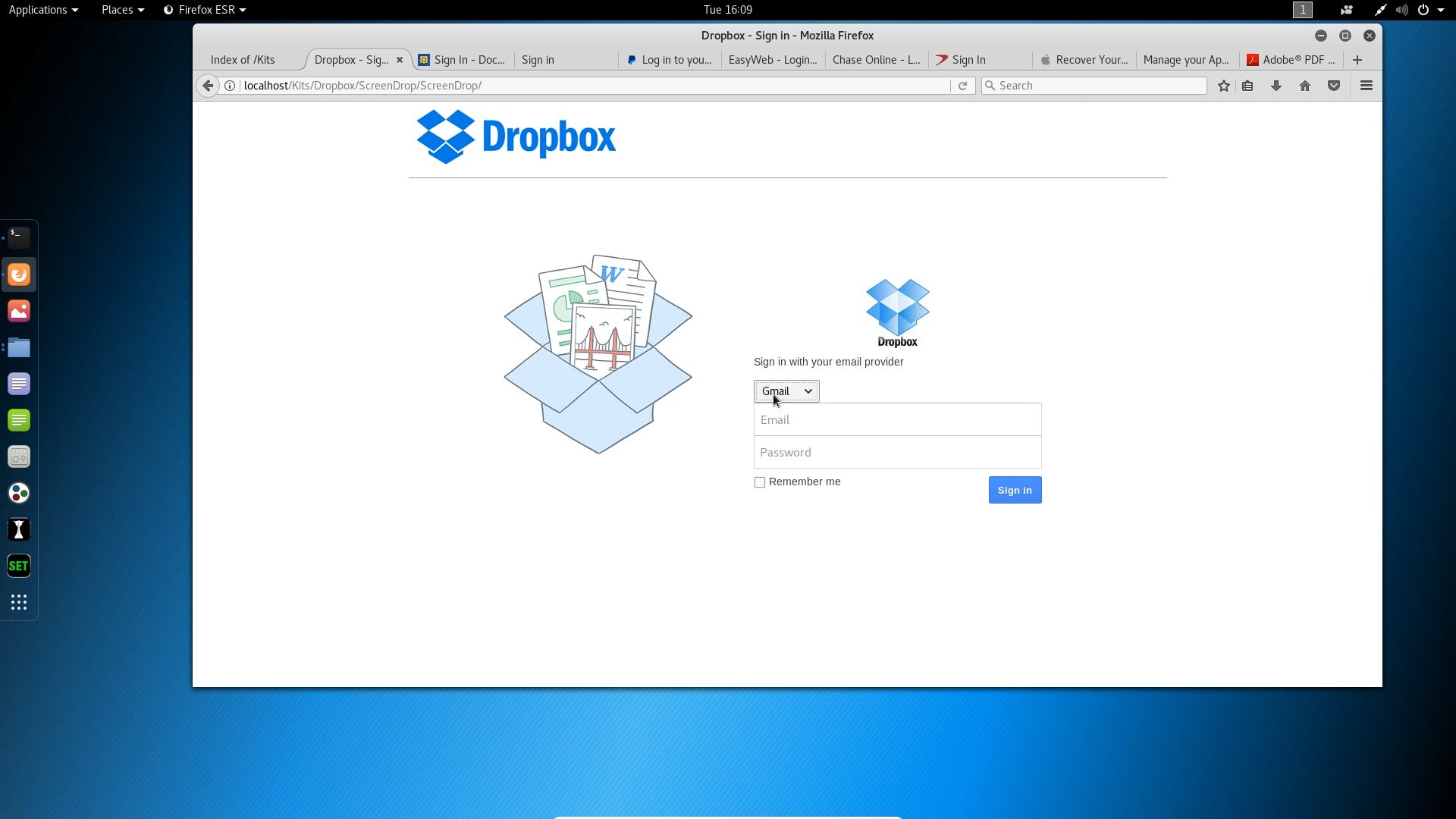This screenshot has width=1456, height=819.
Task: Click the blue Sign in button
Action: coord(1015,490)
